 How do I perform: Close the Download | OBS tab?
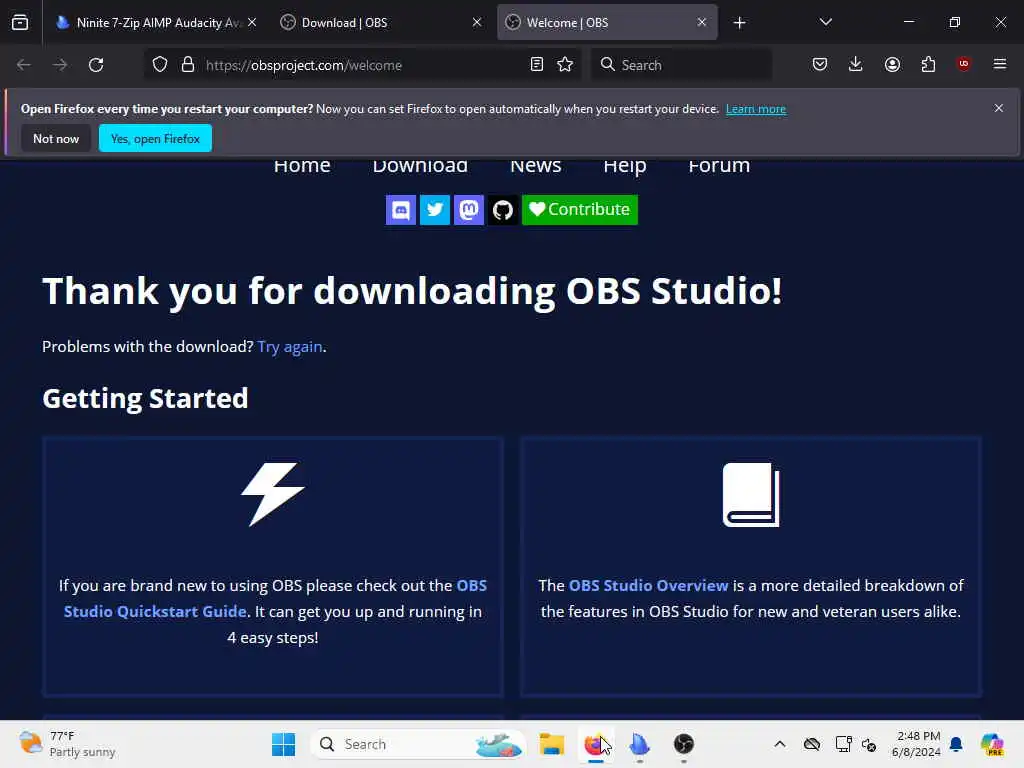[477, 22]
